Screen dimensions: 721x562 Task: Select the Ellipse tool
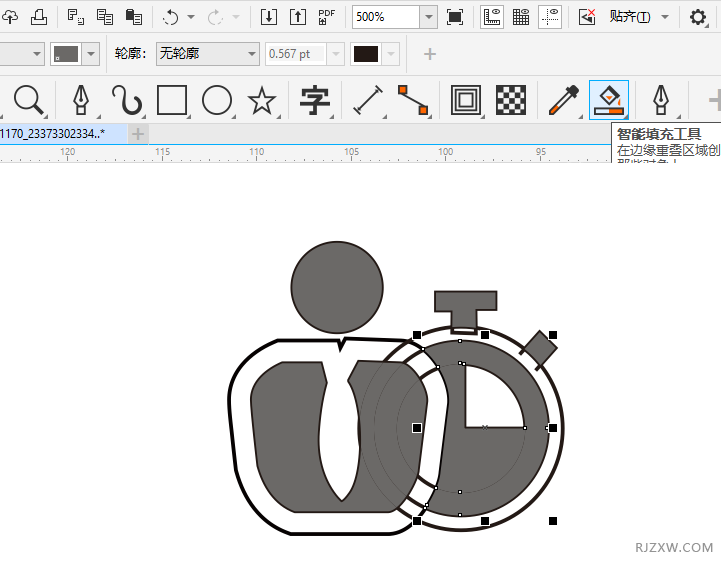(217, 100)
